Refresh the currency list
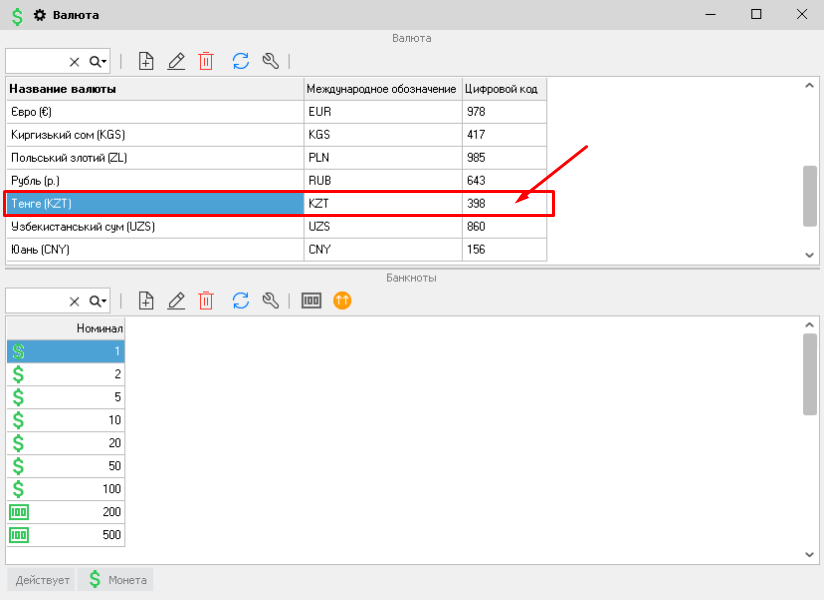824x600 pixels. click(x=240, y=61)
